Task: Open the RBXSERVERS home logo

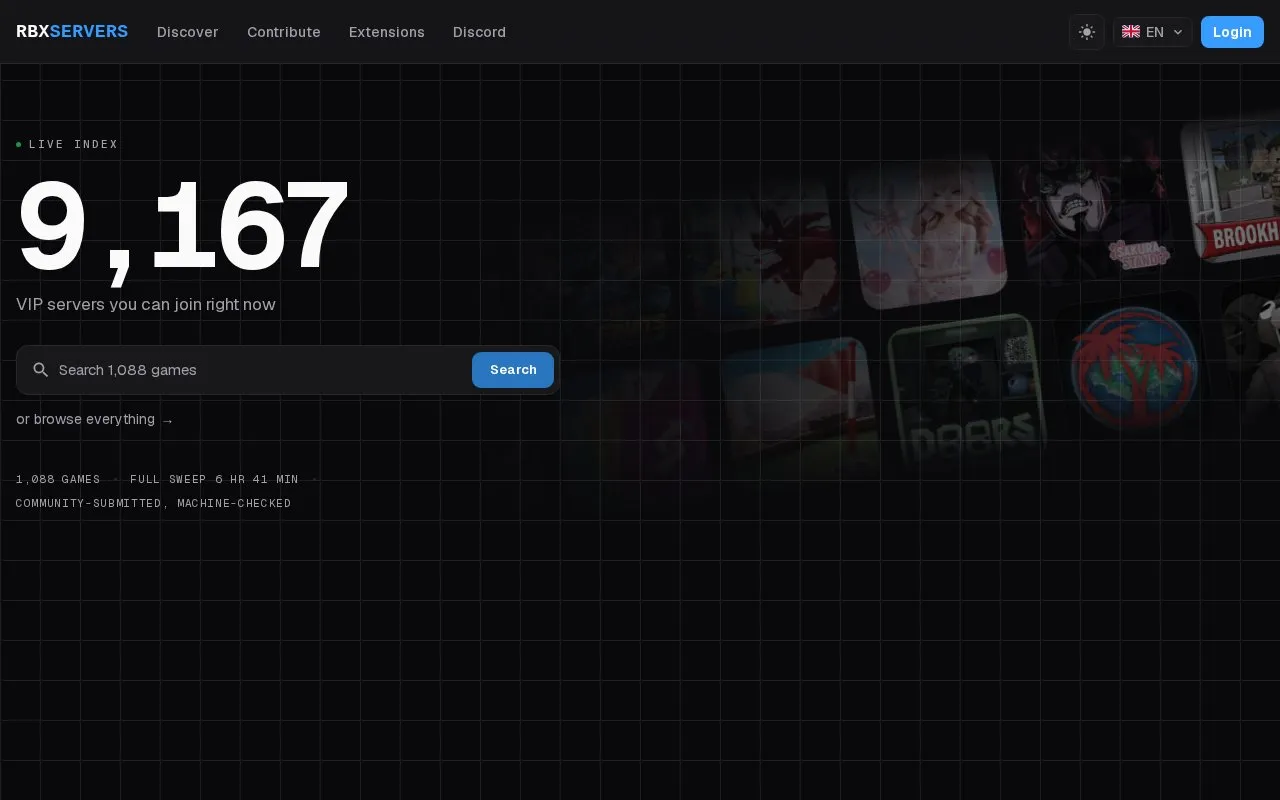Action: point(72,32)
